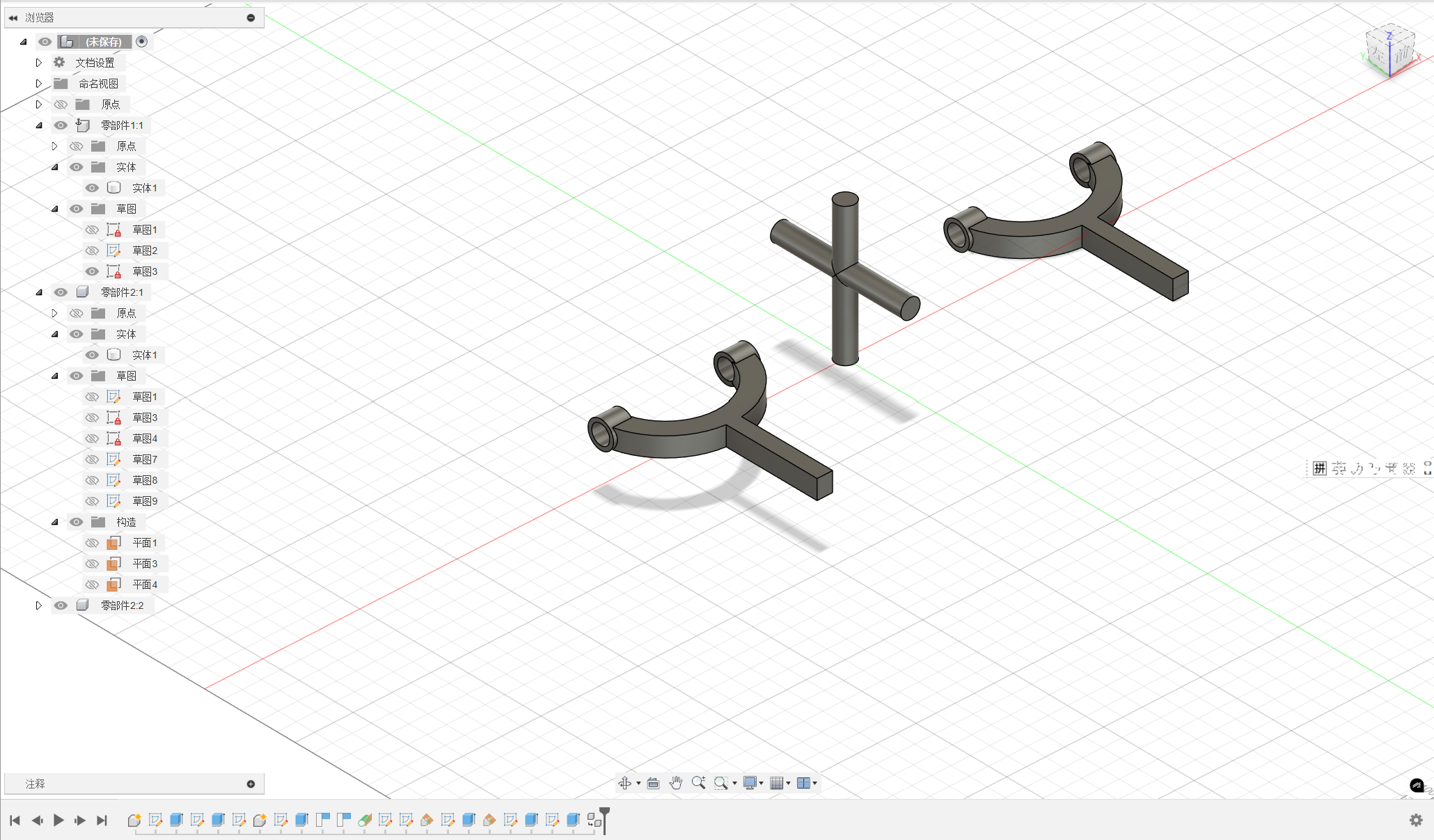Viewport: 1434px width, 840px height.
Task: Click the 零部件2:2 component icon
Action: tap(83, 605)
